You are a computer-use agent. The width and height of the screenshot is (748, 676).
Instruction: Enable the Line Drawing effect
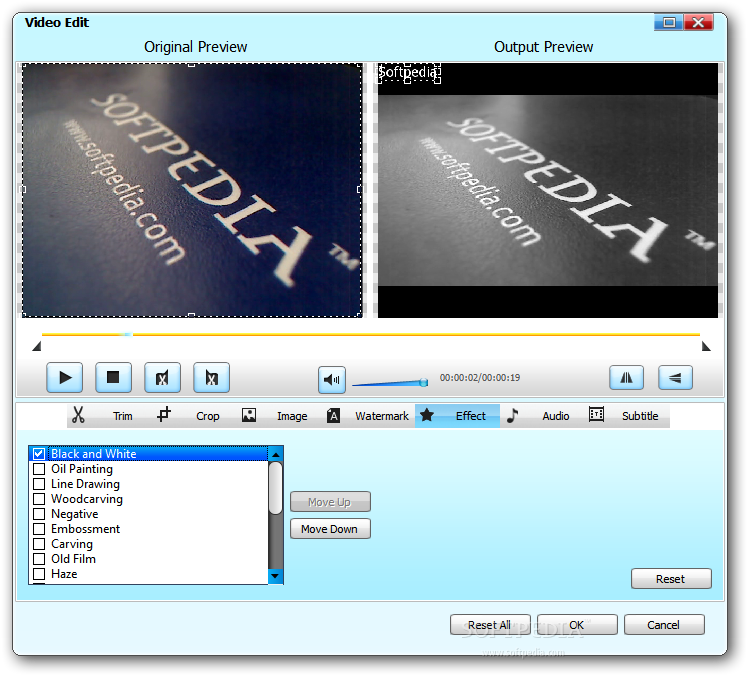coord(39,484)
